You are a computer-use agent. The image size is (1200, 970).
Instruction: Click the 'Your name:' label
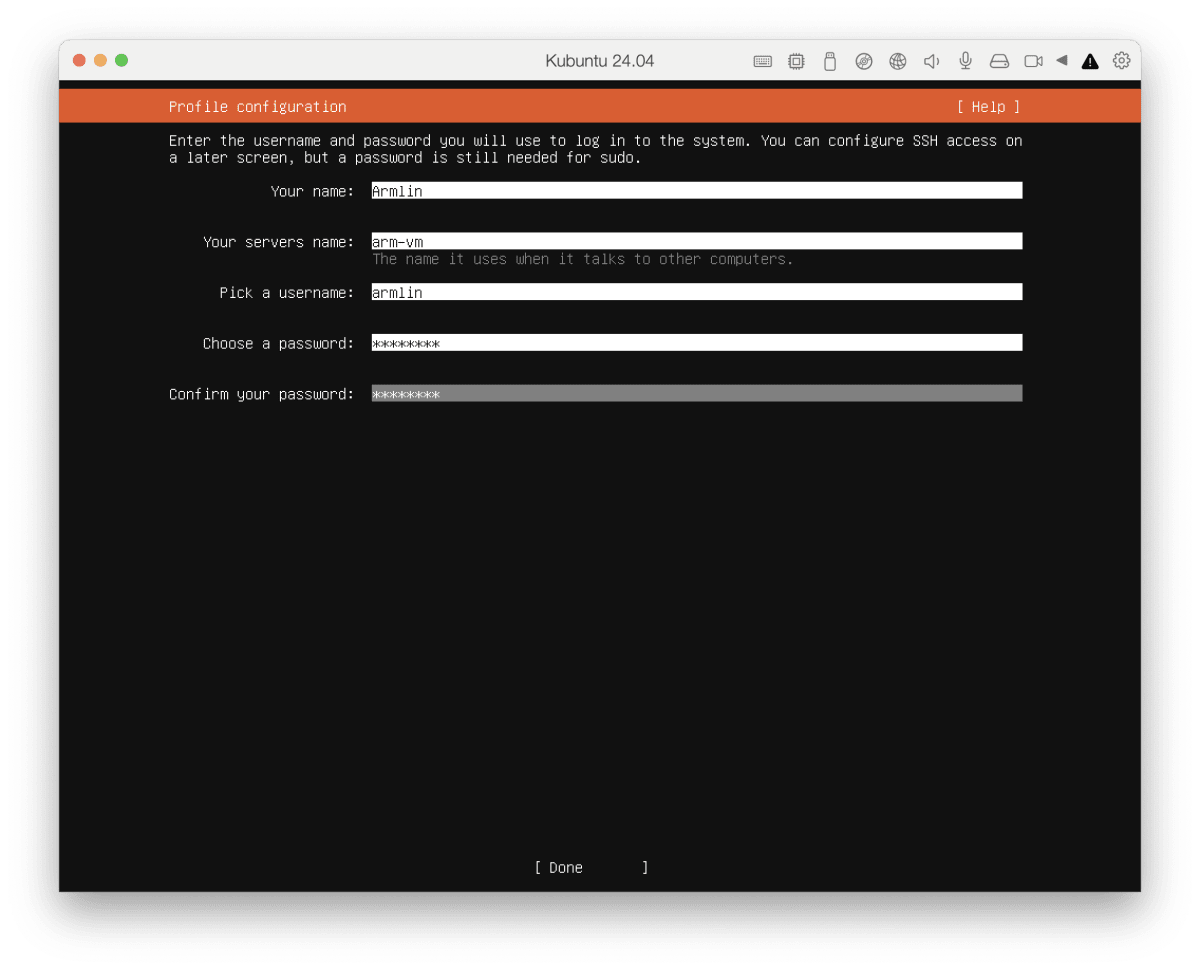click(x=313, y=191)
